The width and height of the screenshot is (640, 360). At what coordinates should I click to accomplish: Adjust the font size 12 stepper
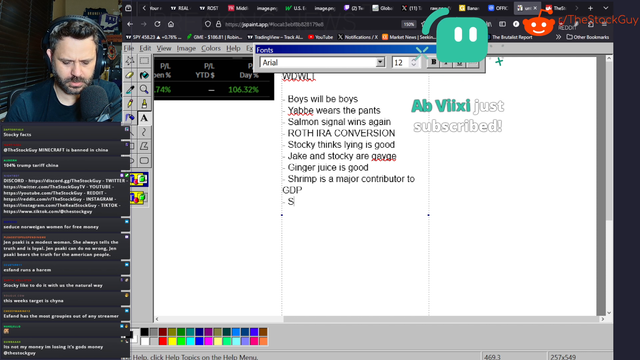click(x=414, y=62)
